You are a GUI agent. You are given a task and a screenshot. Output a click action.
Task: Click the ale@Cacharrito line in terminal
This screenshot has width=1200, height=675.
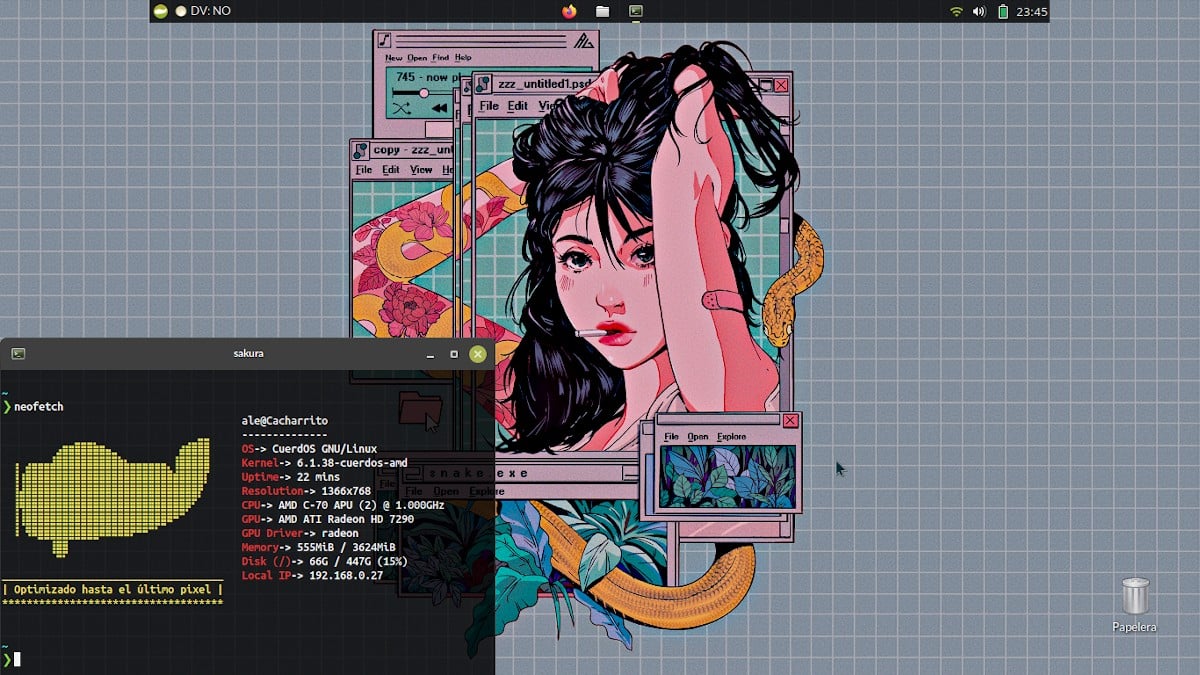click(285, 421)
